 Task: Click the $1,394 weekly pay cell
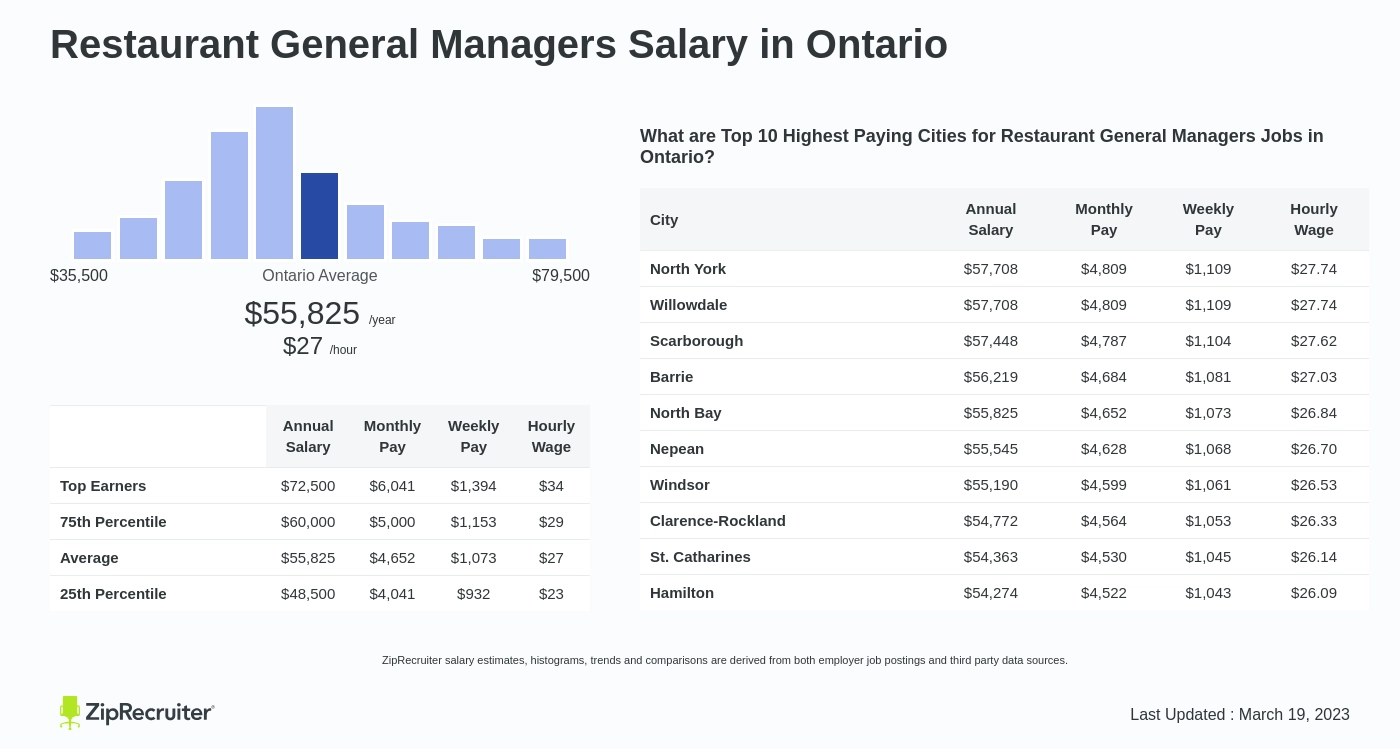click(x=474, y=486)
